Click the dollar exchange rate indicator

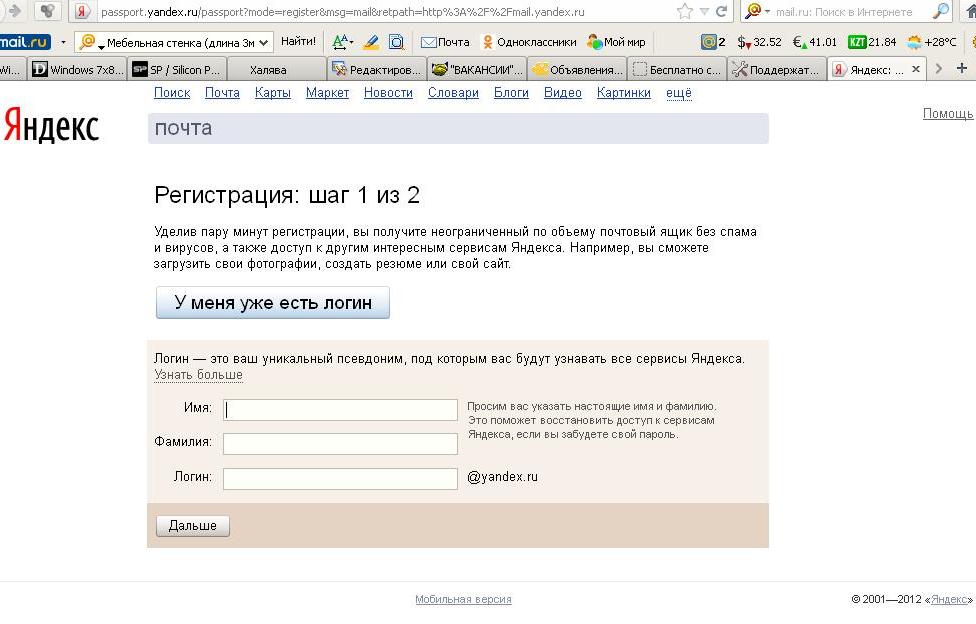759,42
